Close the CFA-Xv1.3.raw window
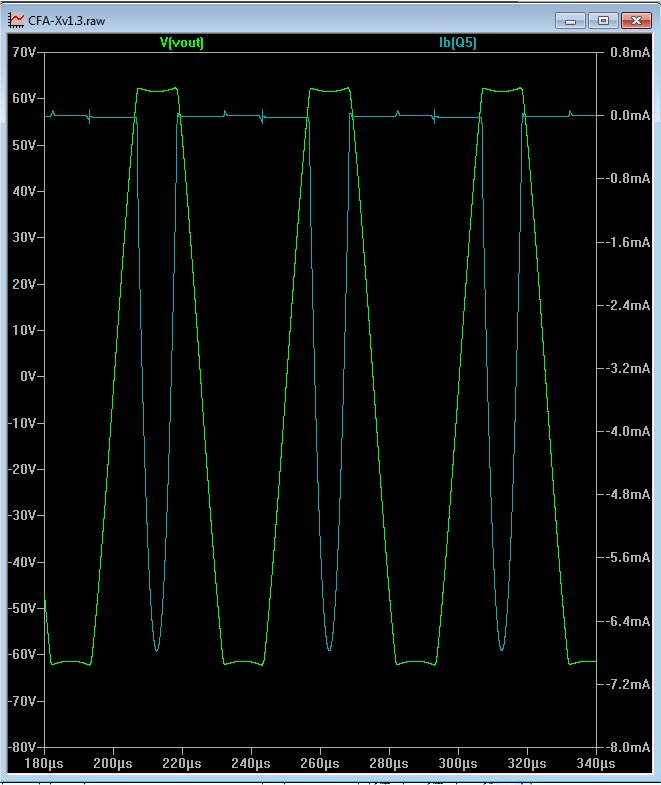This screenshot has width=661, height=785. pos(636,21)
